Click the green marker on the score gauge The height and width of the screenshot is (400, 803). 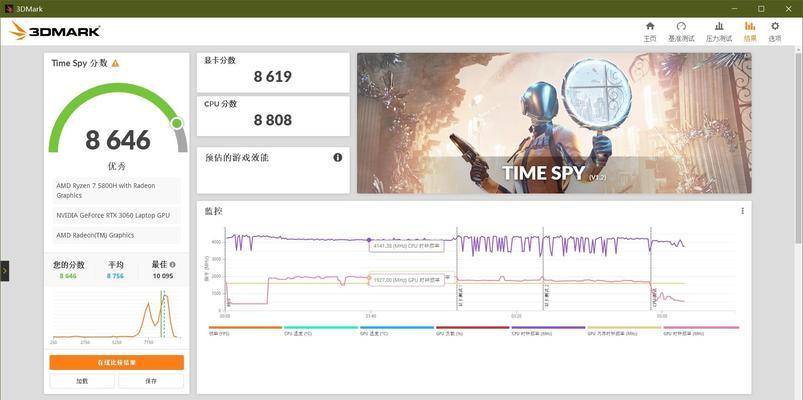[177, 123]
